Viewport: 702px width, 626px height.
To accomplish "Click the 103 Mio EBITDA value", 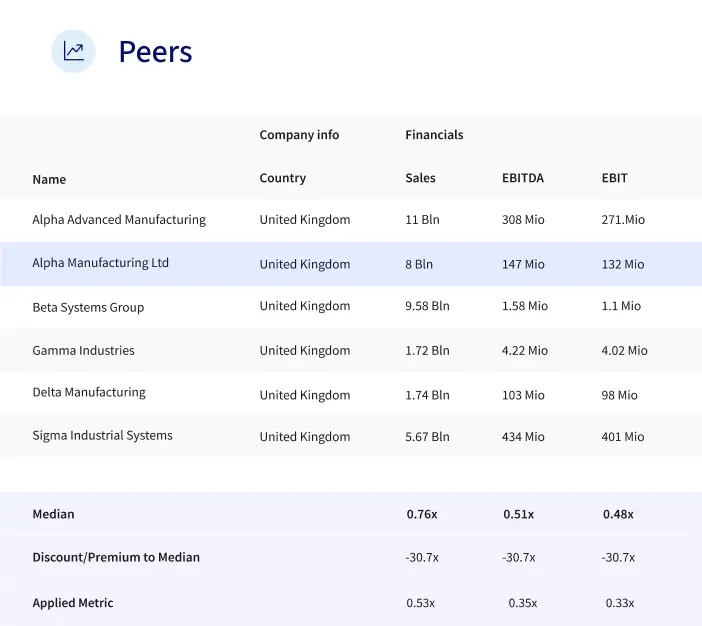I will (x=523, y=395).
